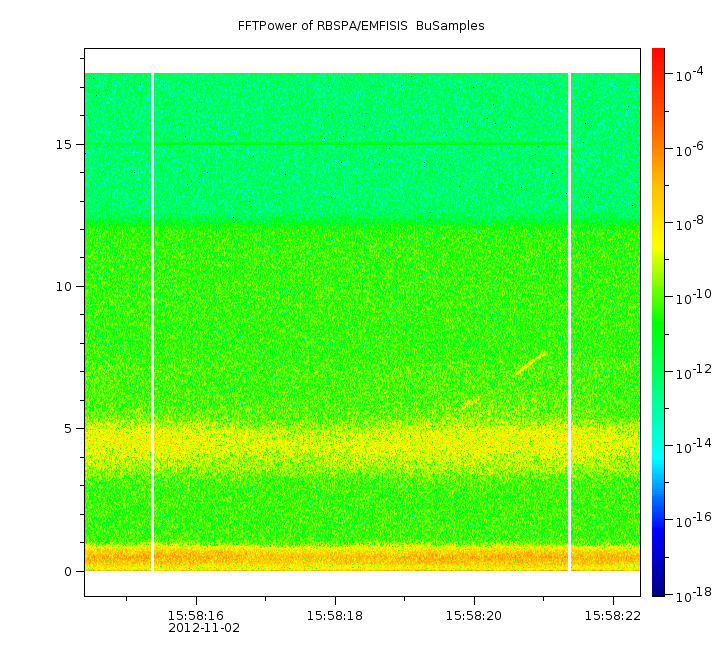The width and height of the screenshot is (724, 656).
Task: Click the colorbar label 10^-16
Action: [694, 520]
